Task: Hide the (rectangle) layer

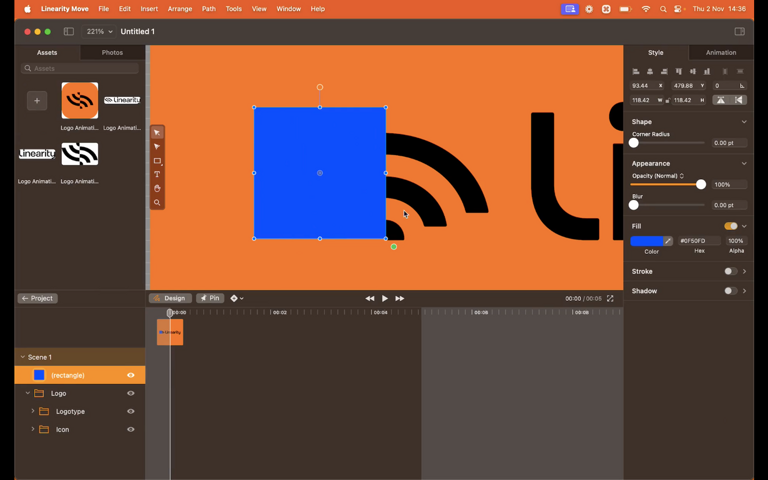Action: tap(131, 375)
